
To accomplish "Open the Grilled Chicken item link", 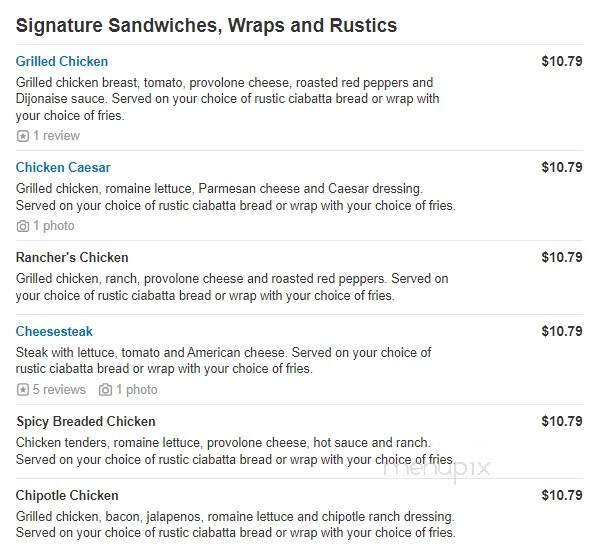I will (62, 62).
